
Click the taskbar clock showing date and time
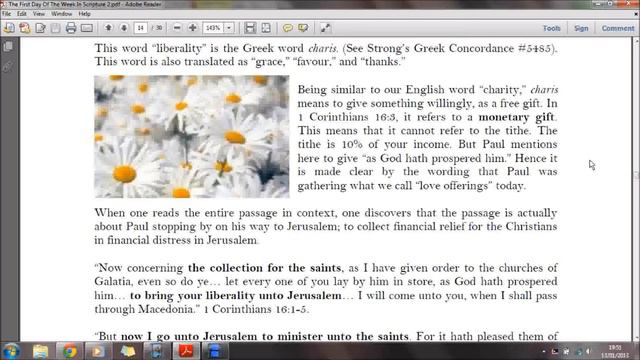tap(614, 351)
